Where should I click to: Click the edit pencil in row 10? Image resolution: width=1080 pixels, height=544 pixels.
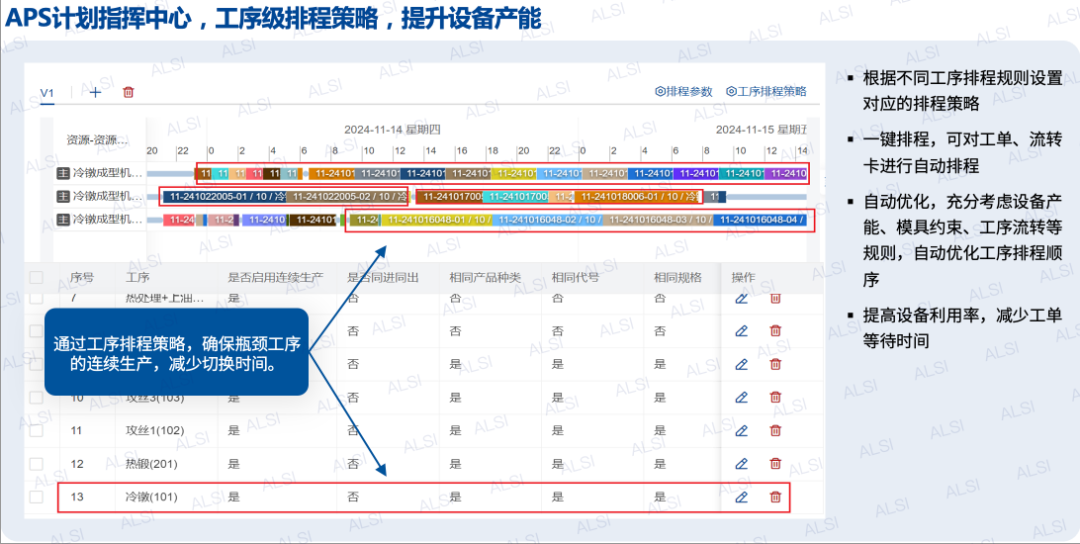(741, 397)
